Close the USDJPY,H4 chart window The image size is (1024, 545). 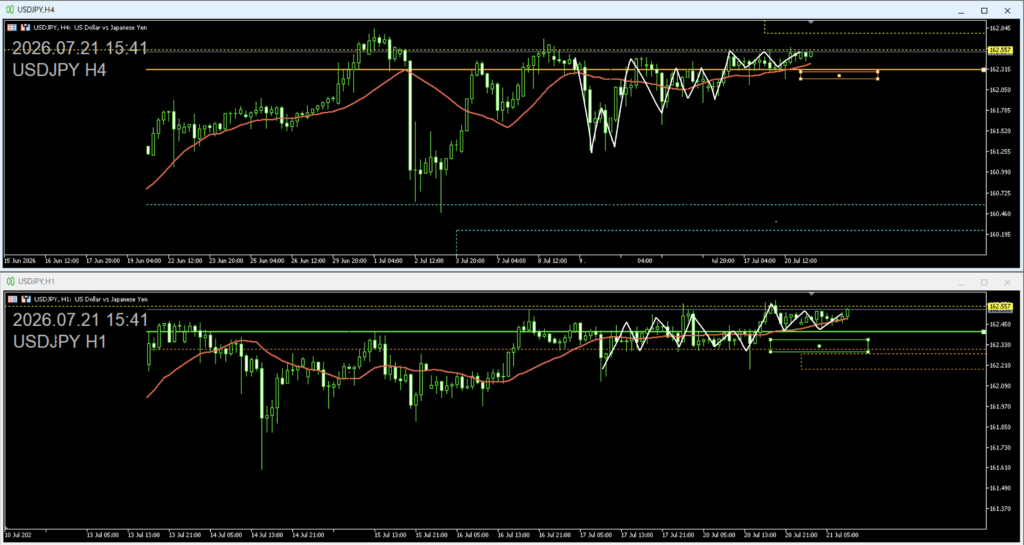click(1008, 10)
